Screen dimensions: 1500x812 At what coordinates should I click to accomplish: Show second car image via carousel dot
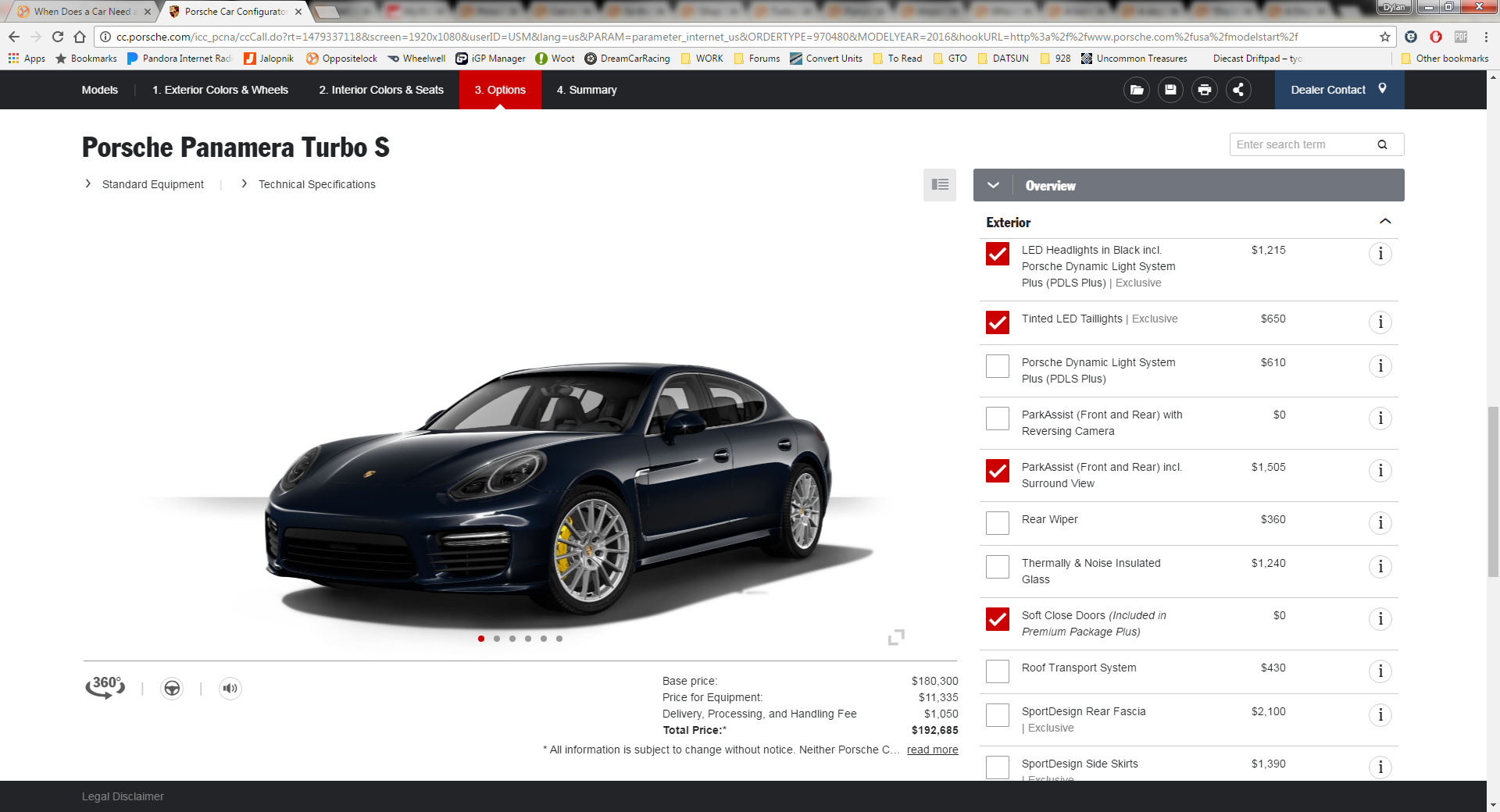point(497,639)
